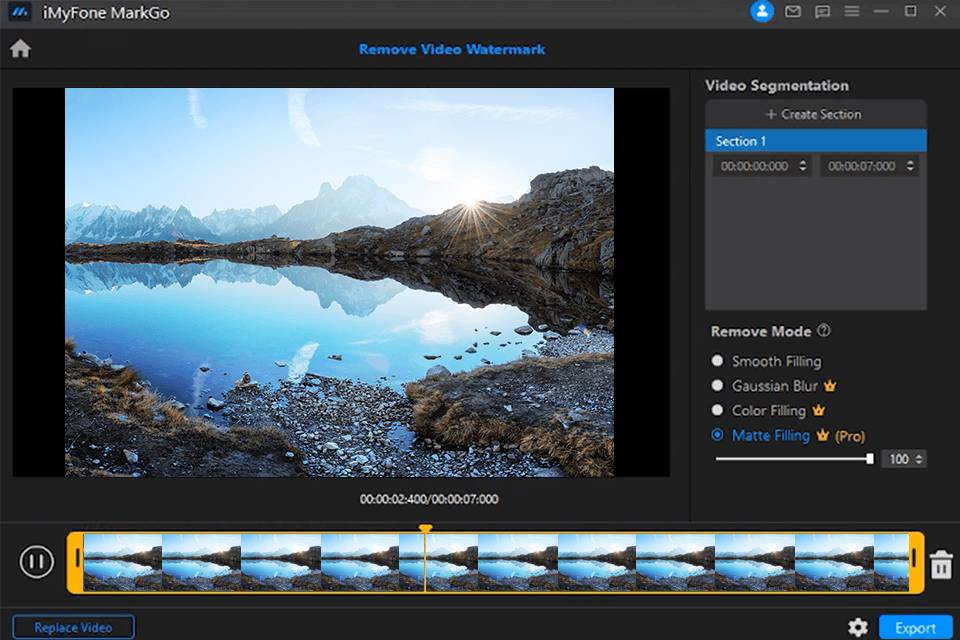
Task: Open the user account profile icon
Action: pyautogui.click(x=762, y=12)
